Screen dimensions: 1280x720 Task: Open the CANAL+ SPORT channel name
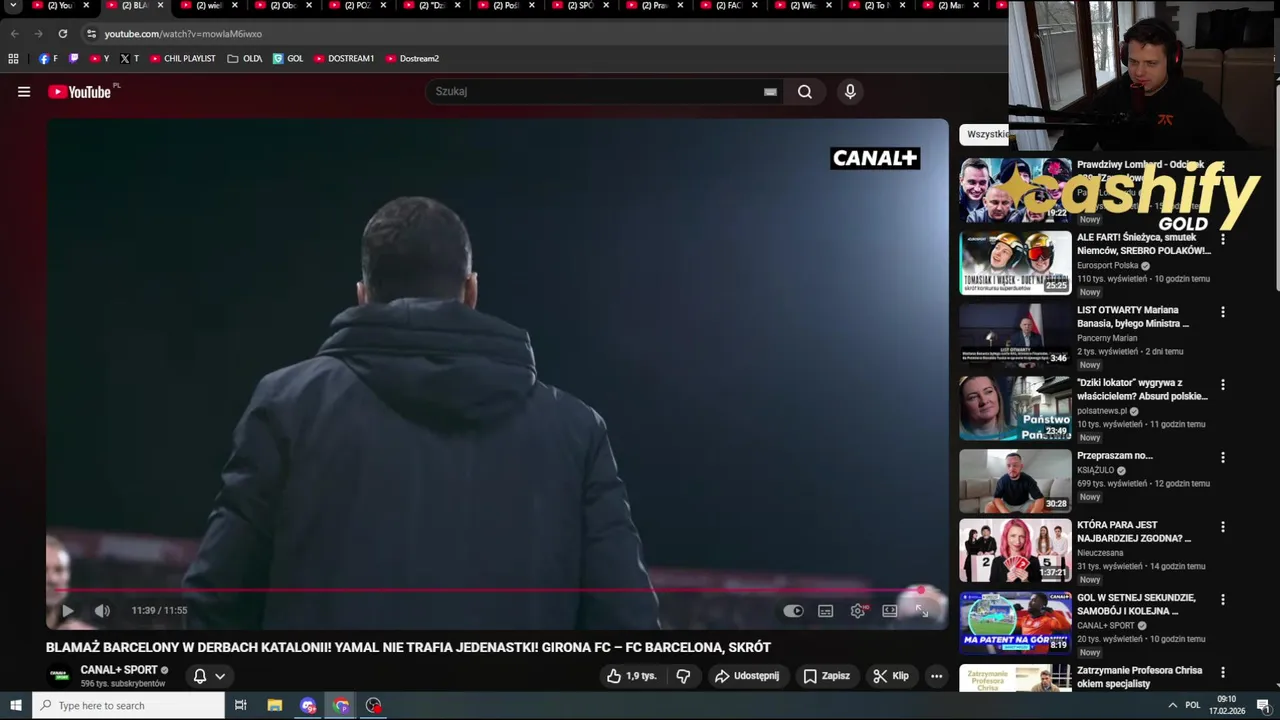tap(119, 670)
